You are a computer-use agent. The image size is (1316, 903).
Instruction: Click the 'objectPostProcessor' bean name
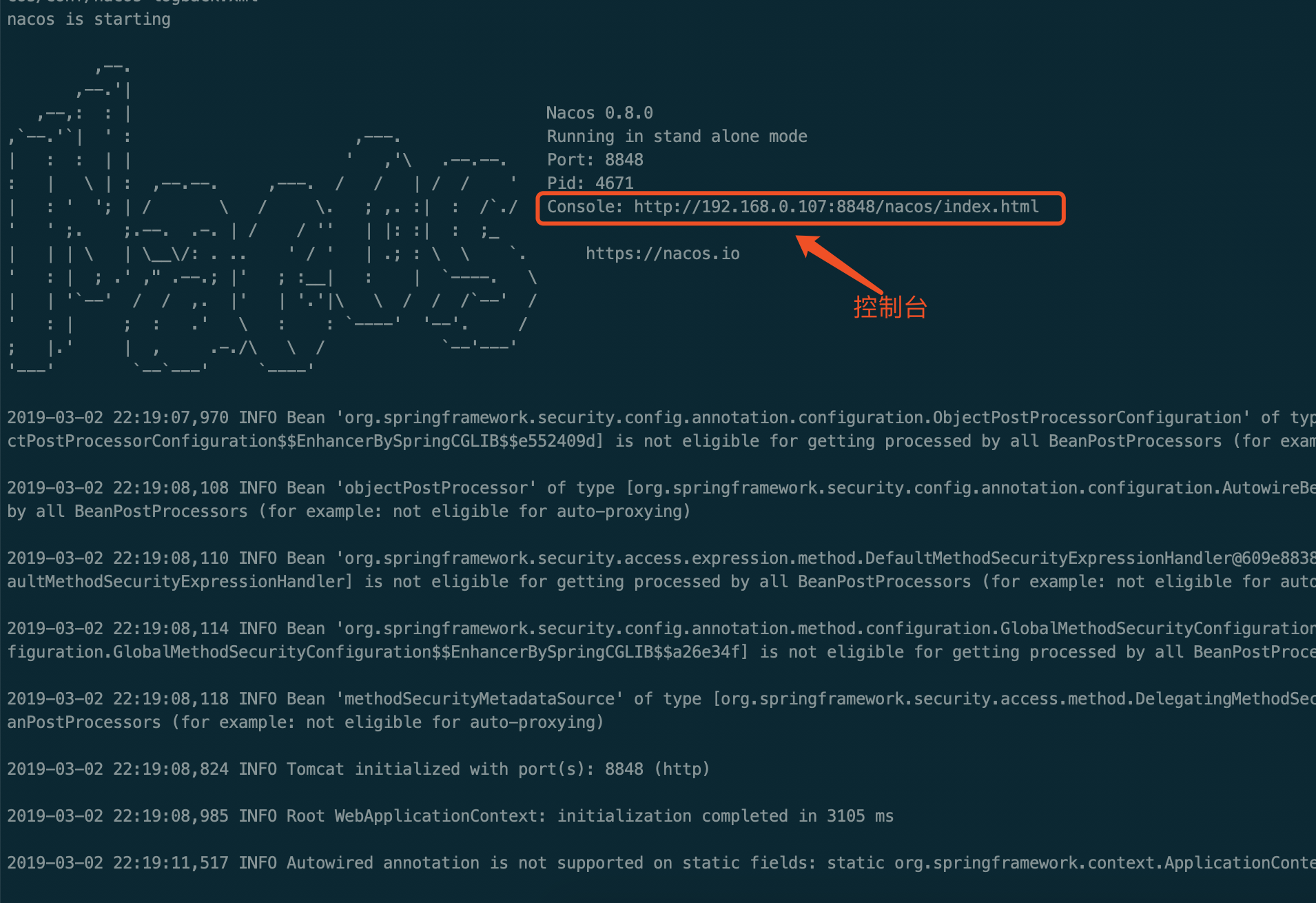click(x=436, y=488)
